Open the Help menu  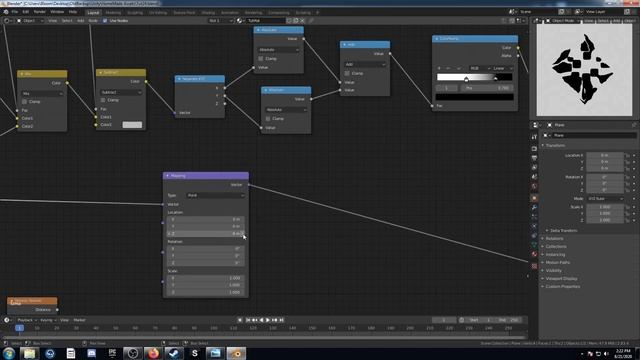click(x=73, y=12)
